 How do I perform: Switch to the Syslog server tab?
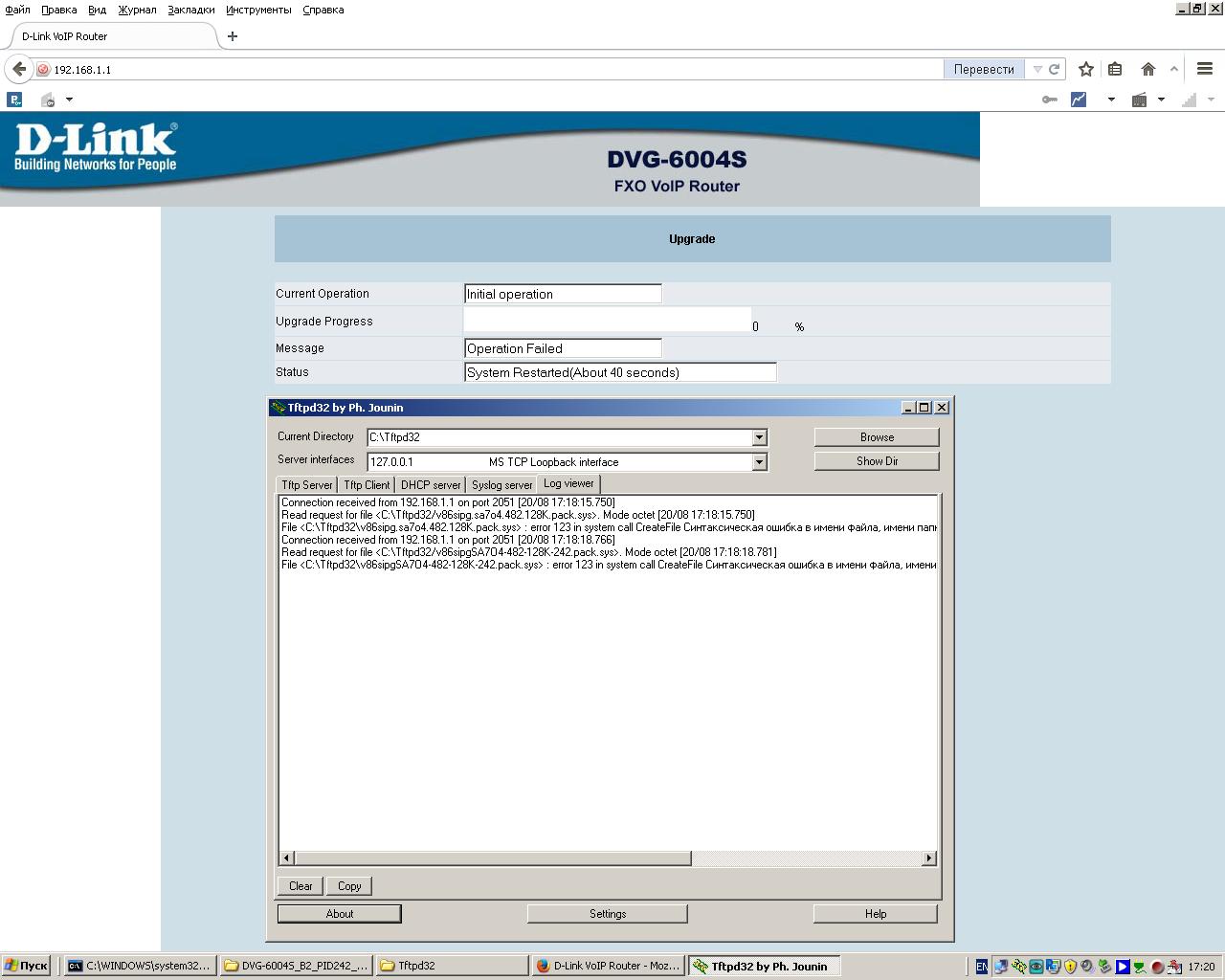tap(501, 485)
